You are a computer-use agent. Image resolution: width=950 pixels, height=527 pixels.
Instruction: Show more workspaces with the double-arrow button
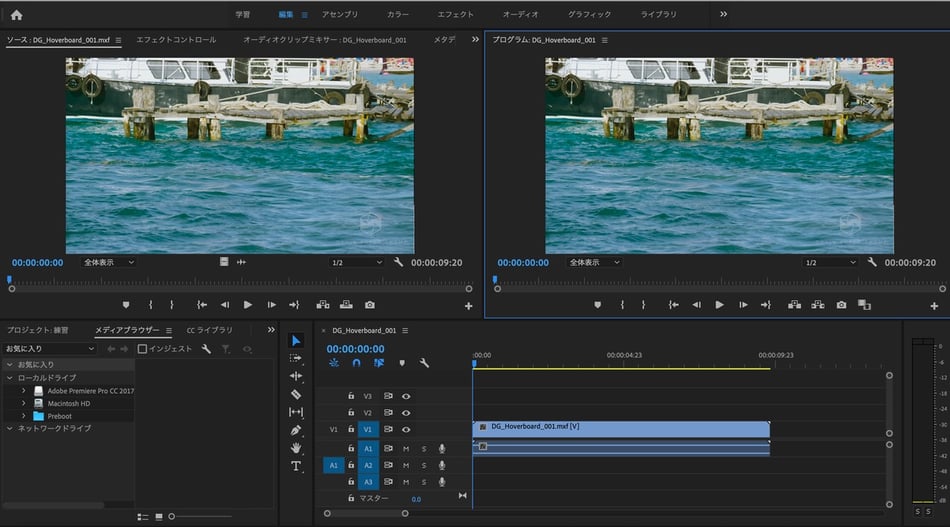(723, 15)
